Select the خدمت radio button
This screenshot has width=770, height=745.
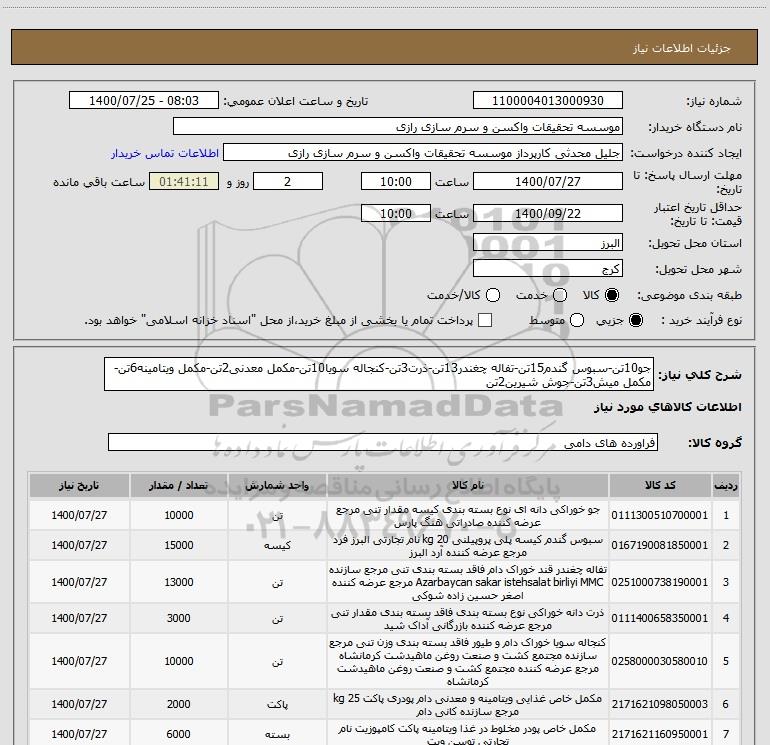click(x=560, y=295)
